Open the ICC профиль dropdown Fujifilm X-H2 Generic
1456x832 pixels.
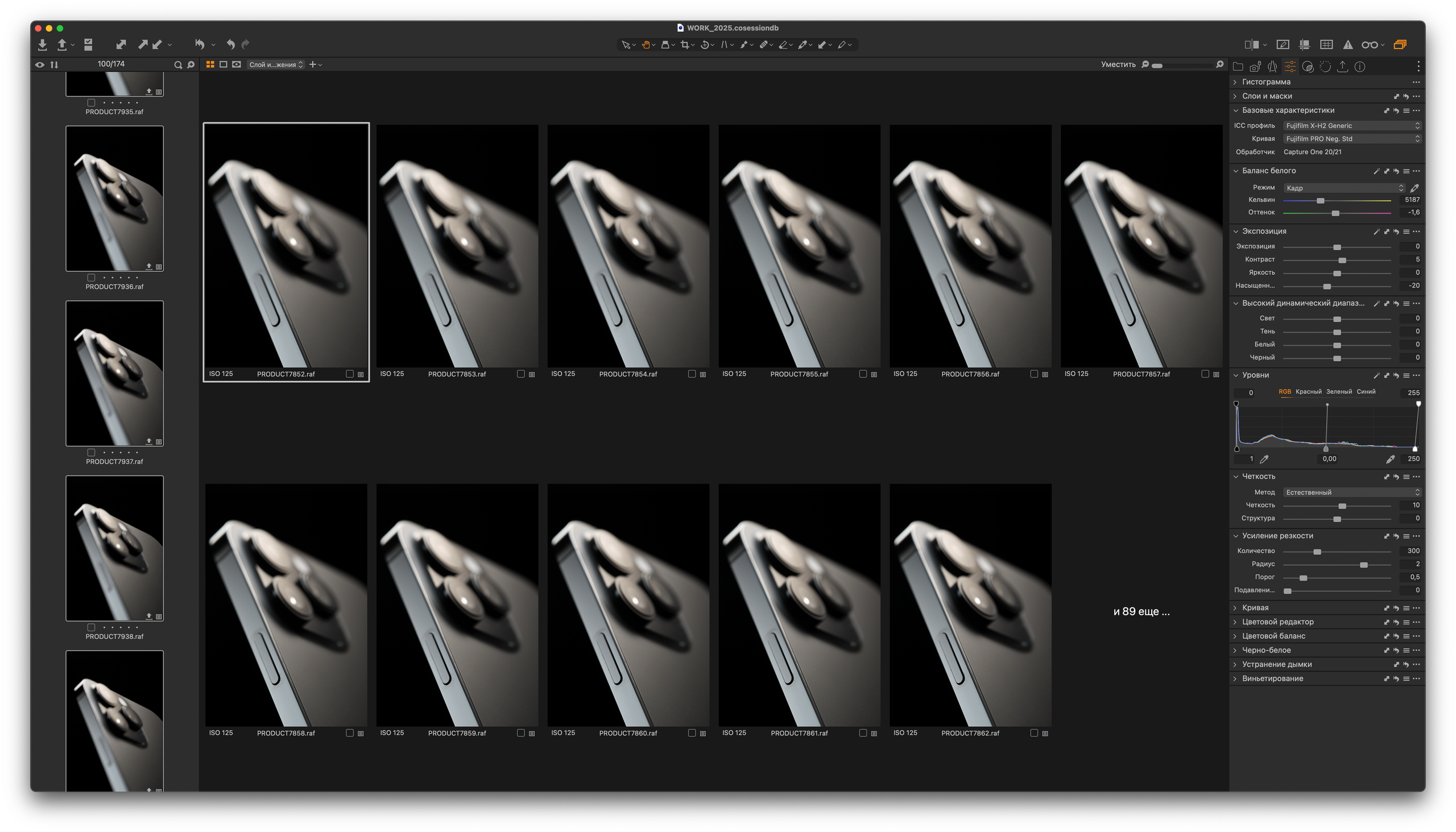[x=1352, y=125]
